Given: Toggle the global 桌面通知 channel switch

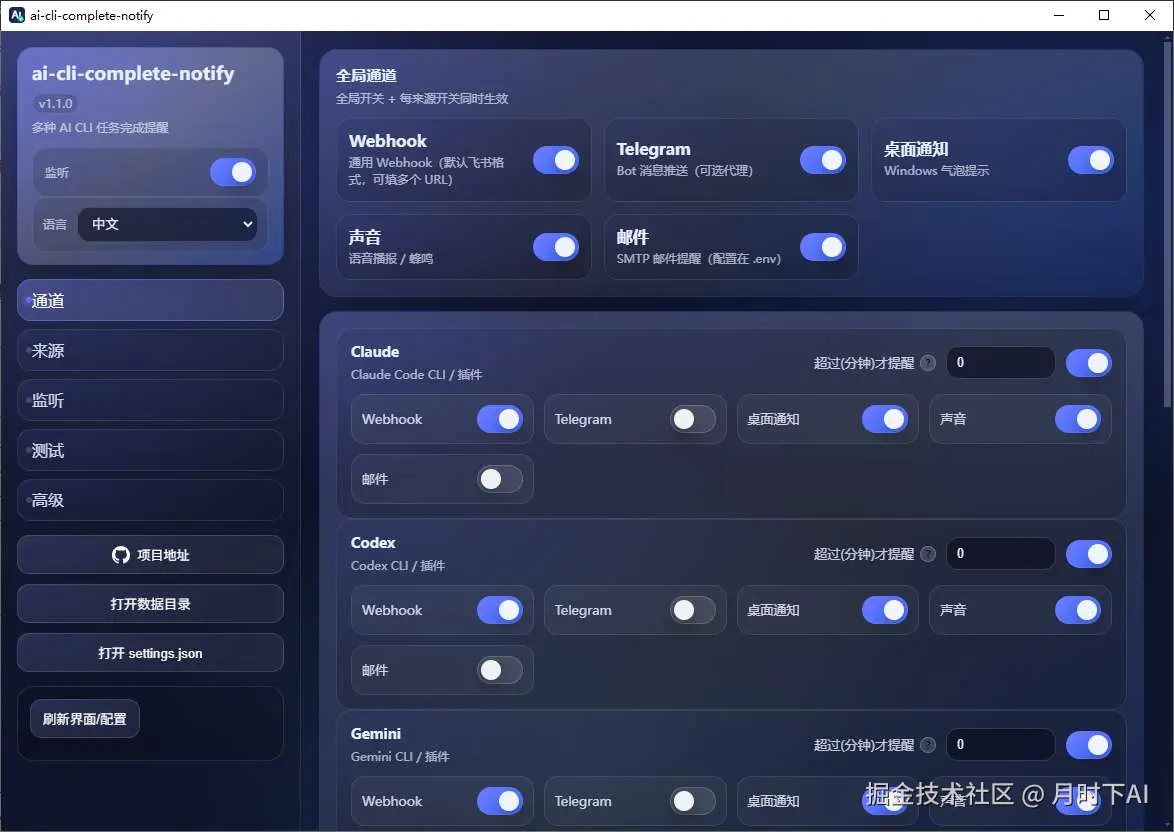Looking at the screenshot, I should (1090, 160).
